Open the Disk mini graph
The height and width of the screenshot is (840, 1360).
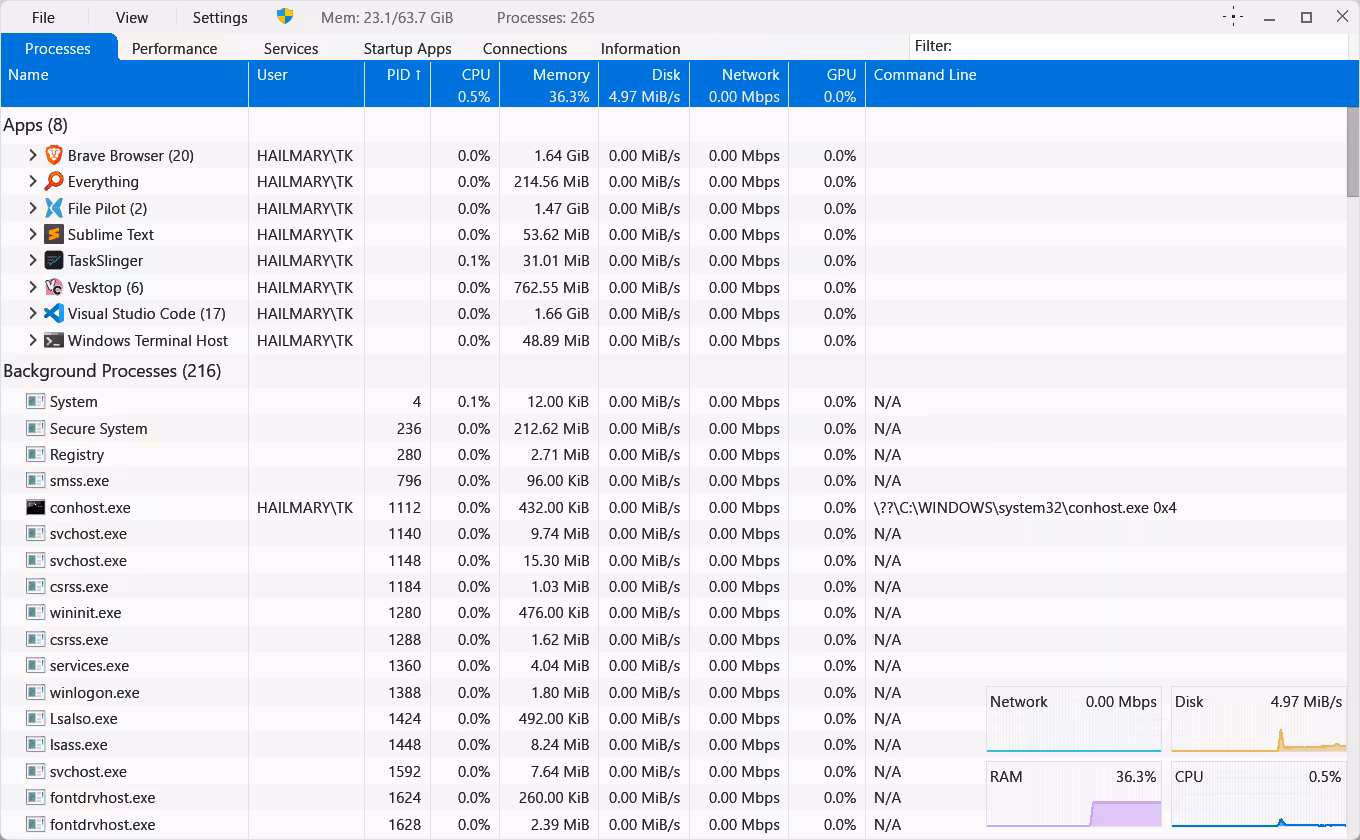click(1258, 719)
